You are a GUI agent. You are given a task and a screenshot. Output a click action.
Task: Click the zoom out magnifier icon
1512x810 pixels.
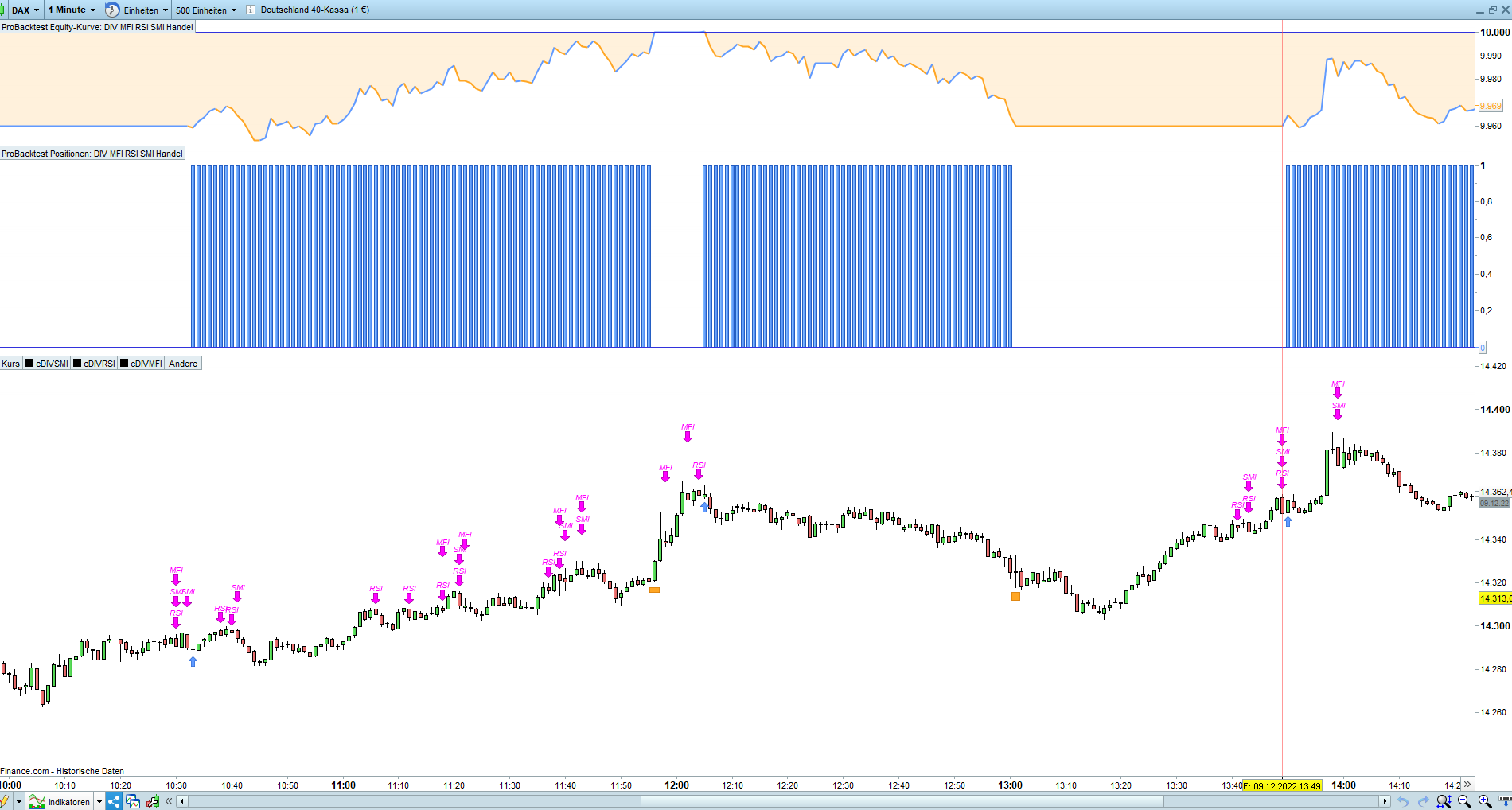1464,801
